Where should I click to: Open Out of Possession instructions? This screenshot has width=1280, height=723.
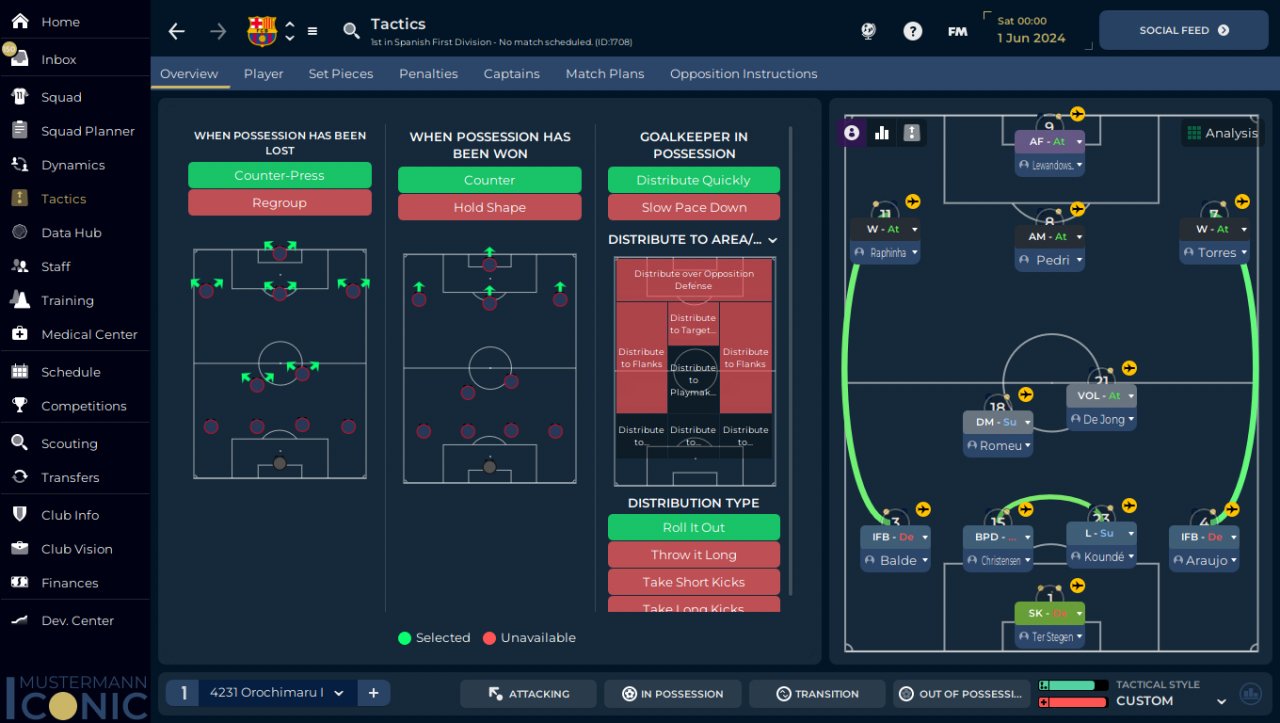tap(961, 694)
